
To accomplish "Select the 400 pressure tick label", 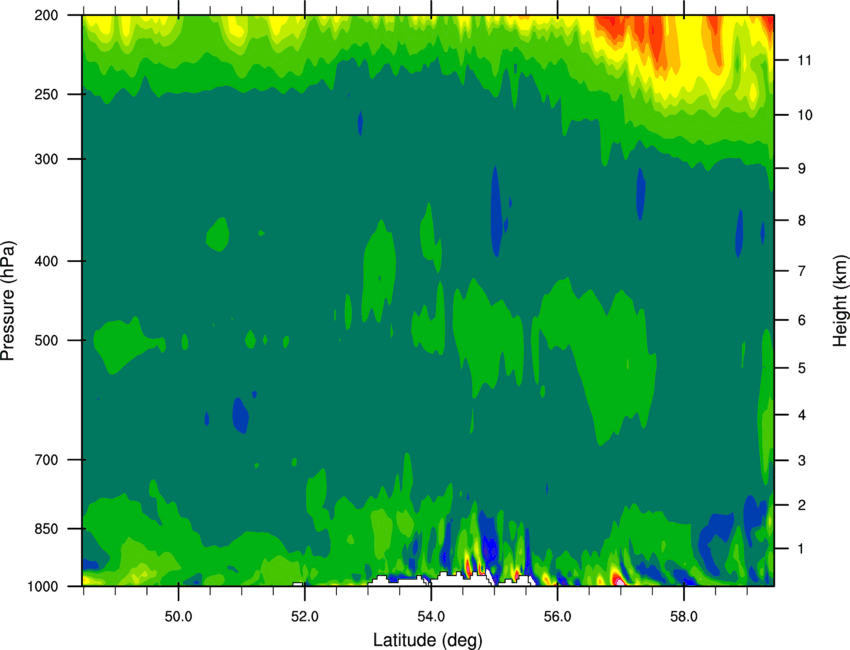I will 47,261.
